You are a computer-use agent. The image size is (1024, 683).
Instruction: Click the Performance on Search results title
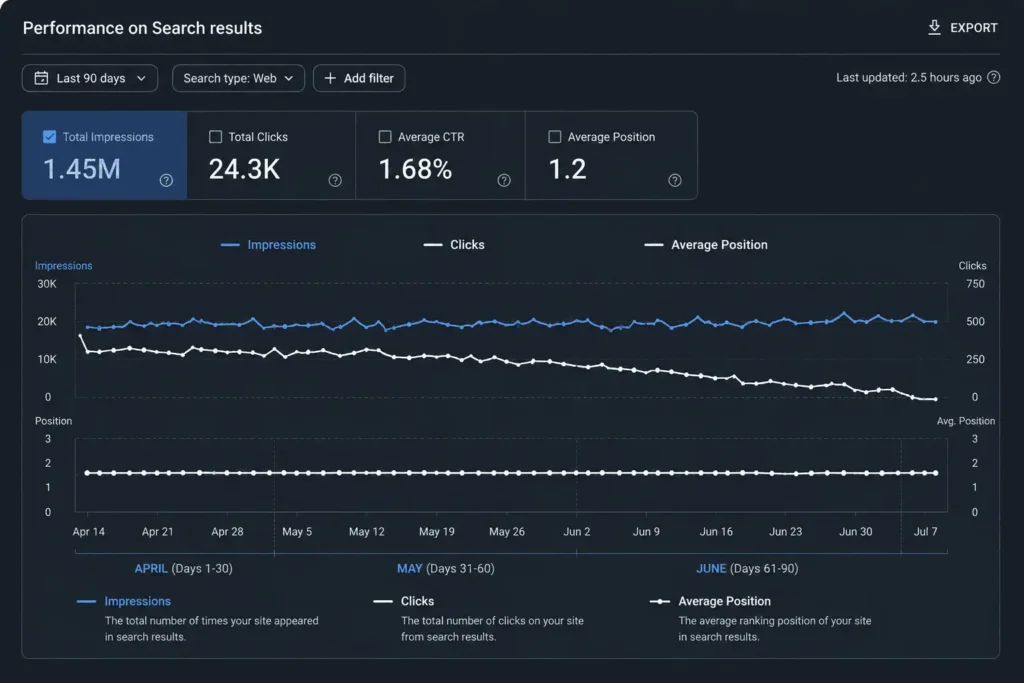[142, 28]
